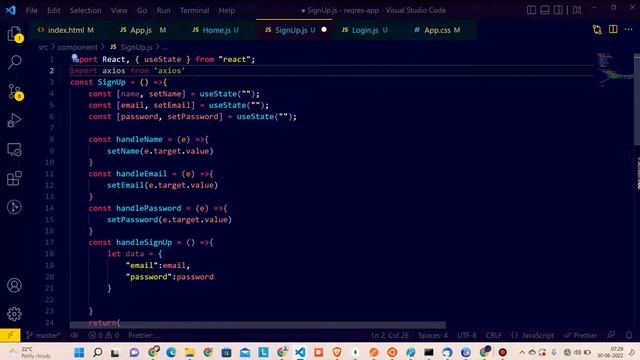Open the Remote Explorer view
Screen dimensions: 640x360
pos(14,150)
